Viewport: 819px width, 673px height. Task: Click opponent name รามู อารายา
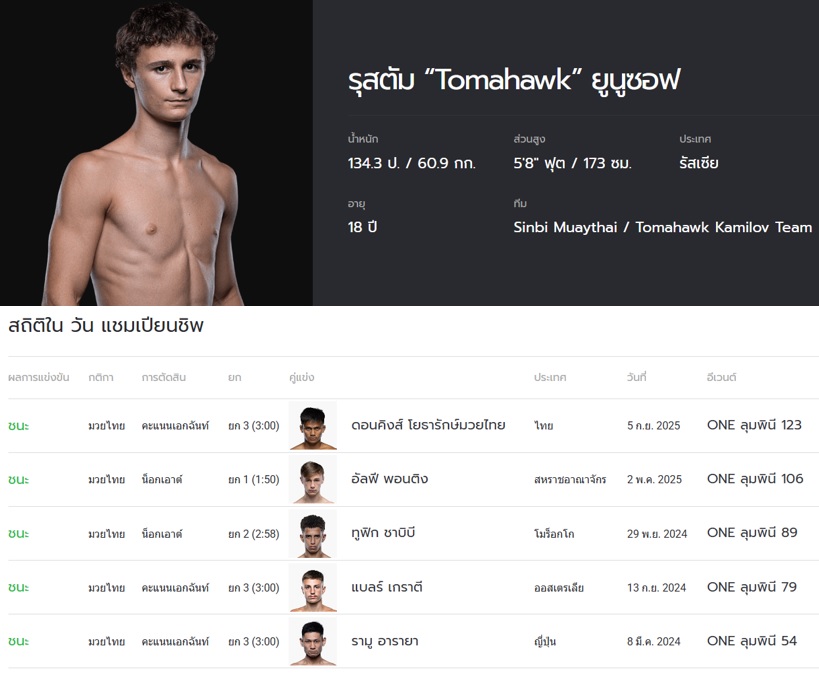[x=385, y=641]
